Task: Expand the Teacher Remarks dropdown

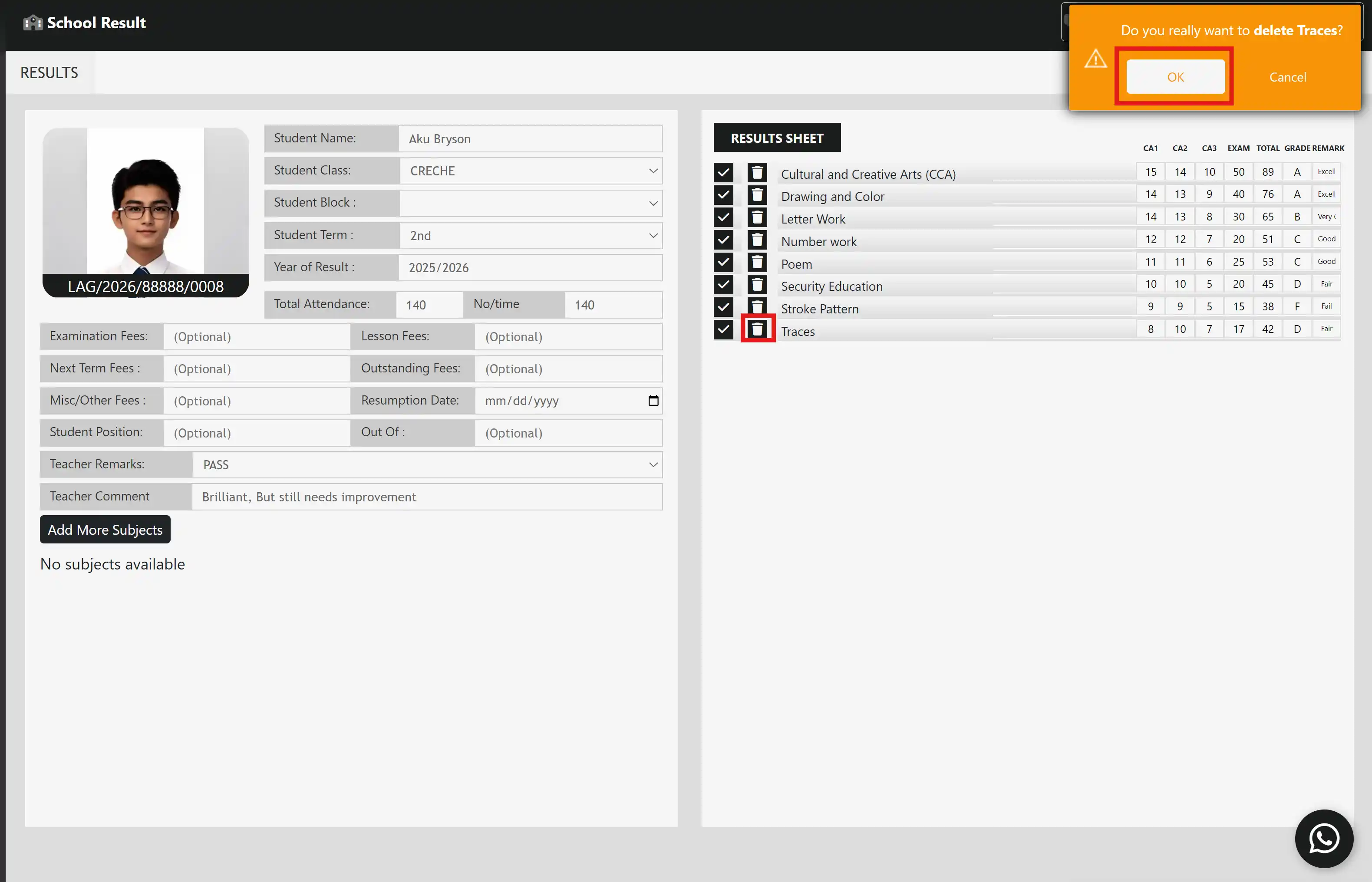Action: (x=427, y=464)
